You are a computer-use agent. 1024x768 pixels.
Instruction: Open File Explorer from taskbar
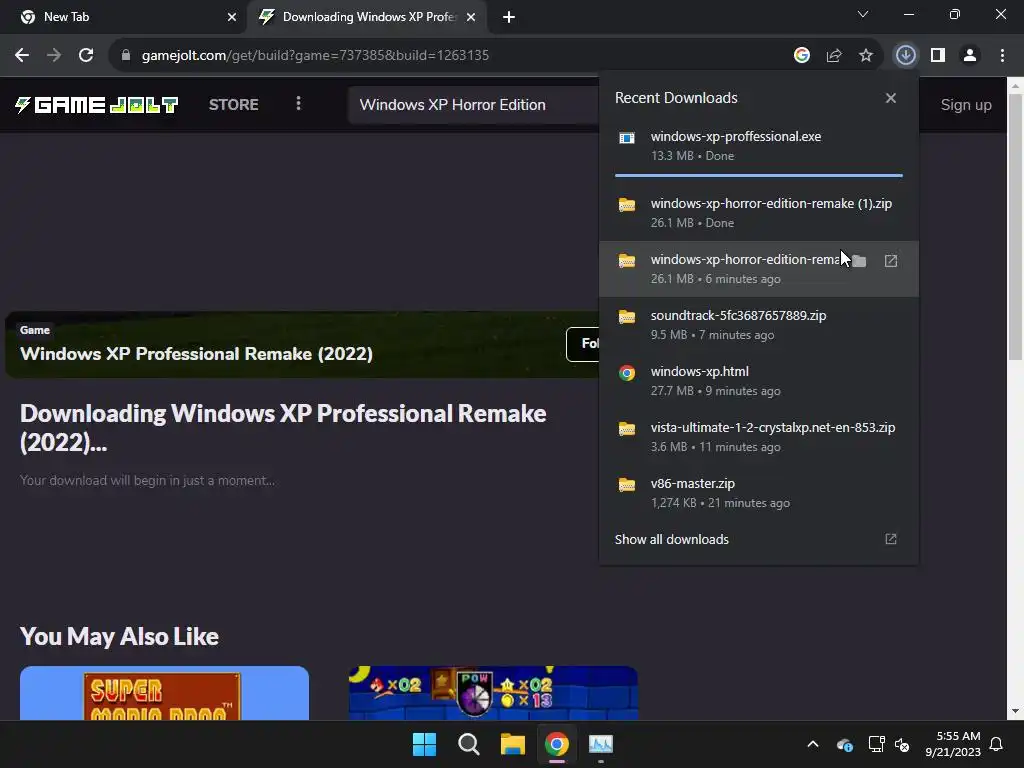pyautogui.click(x=513, y=744)
